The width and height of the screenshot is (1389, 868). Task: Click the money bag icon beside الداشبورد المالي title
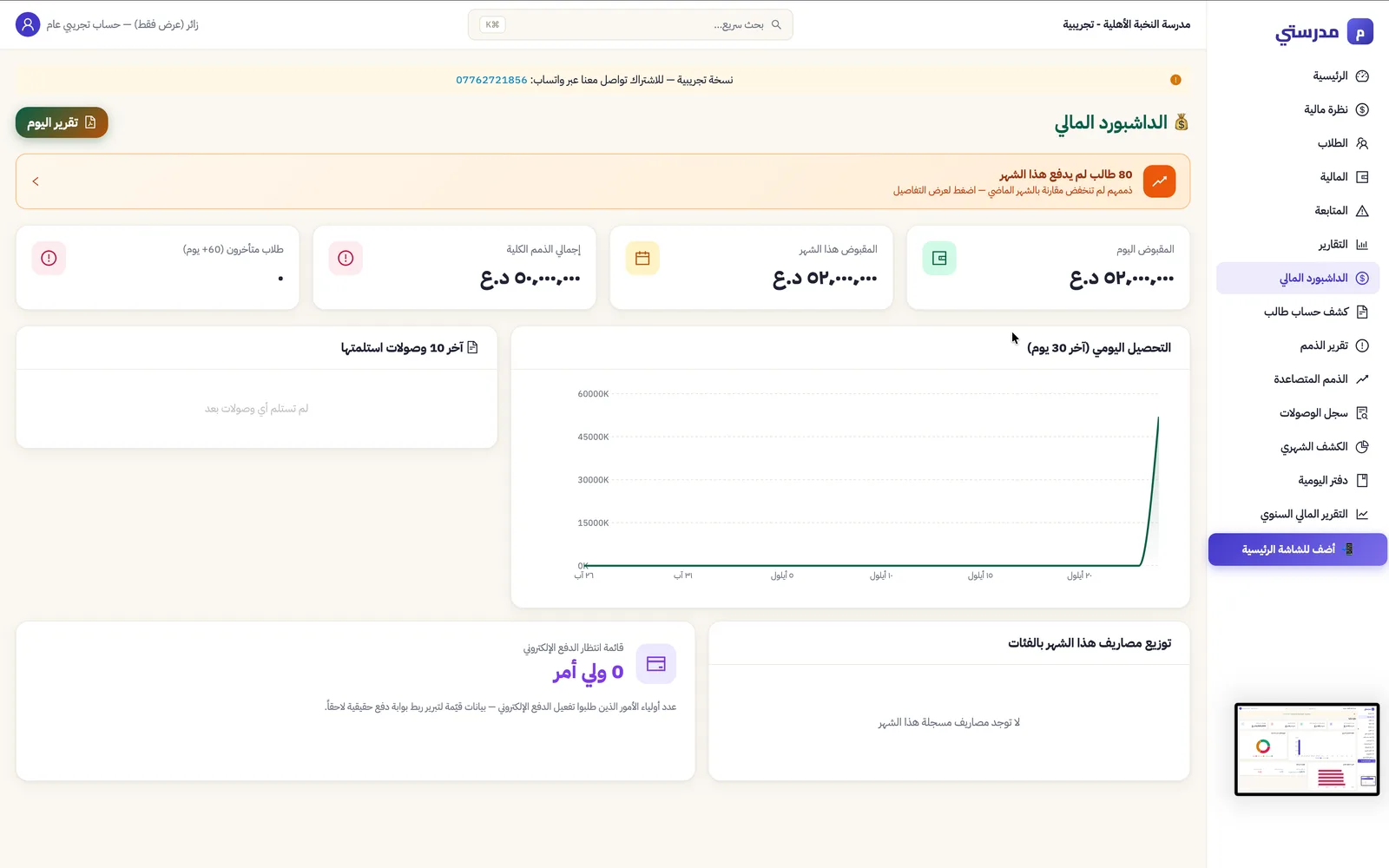click(x=1182, y=122)
